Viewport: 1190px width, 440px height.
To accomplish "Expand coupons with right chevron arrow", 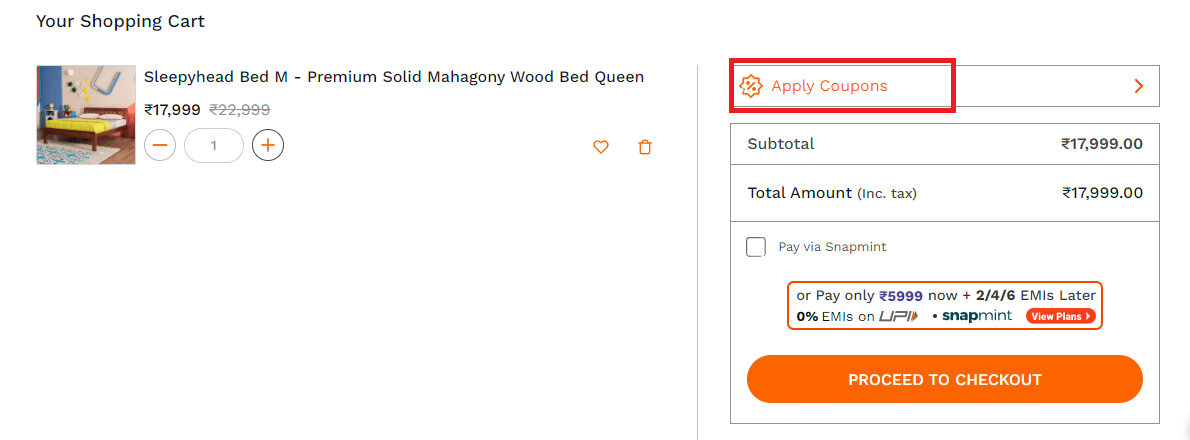I will (x=1138, y=86).
